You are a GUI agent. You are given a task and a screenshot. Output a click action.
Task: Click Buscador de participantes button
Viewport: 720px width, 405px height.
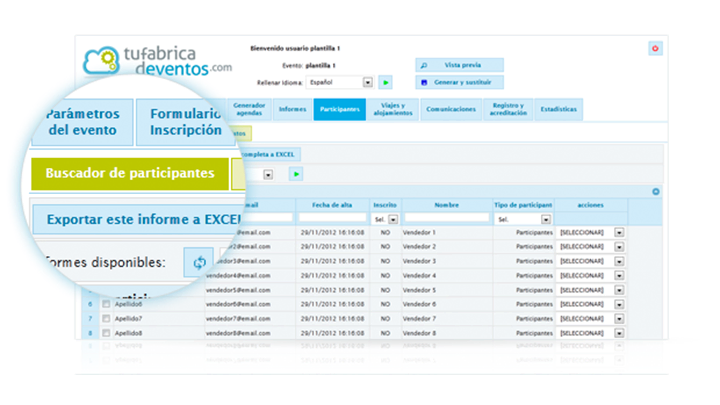point(129,173)
